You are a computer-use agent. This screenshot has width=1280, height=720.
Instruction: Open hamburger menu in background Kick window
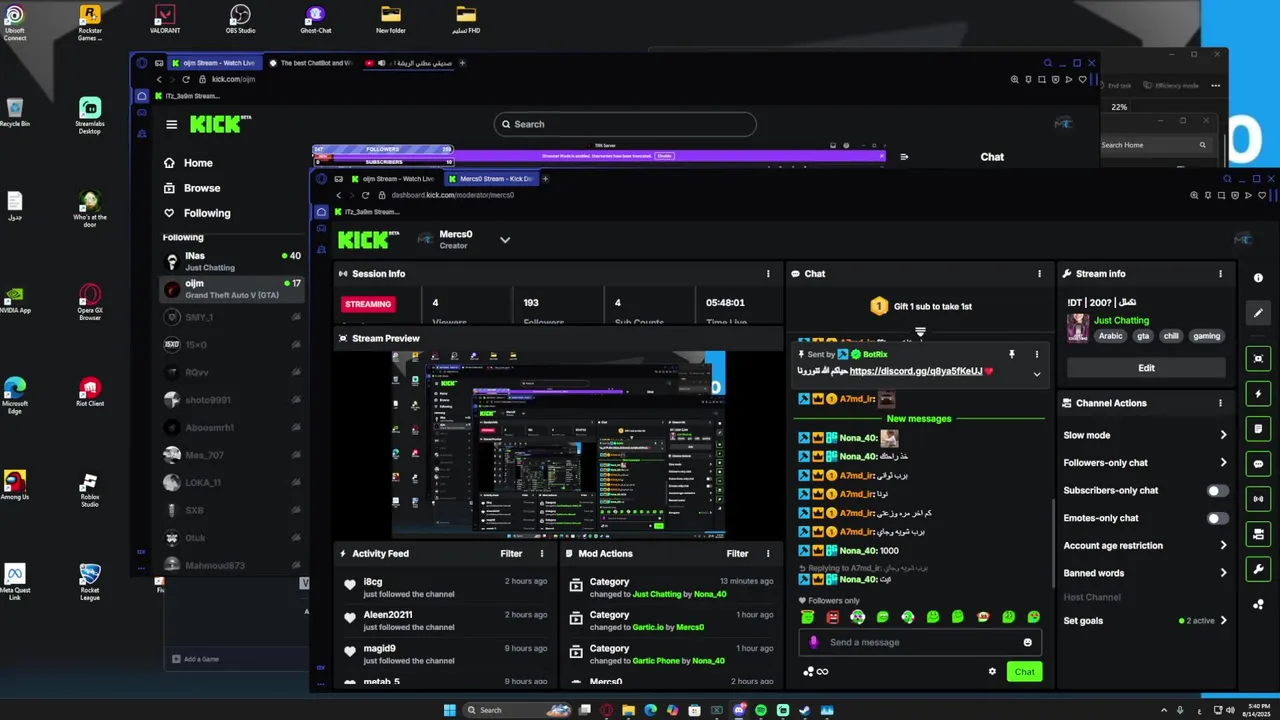point(172,124)
